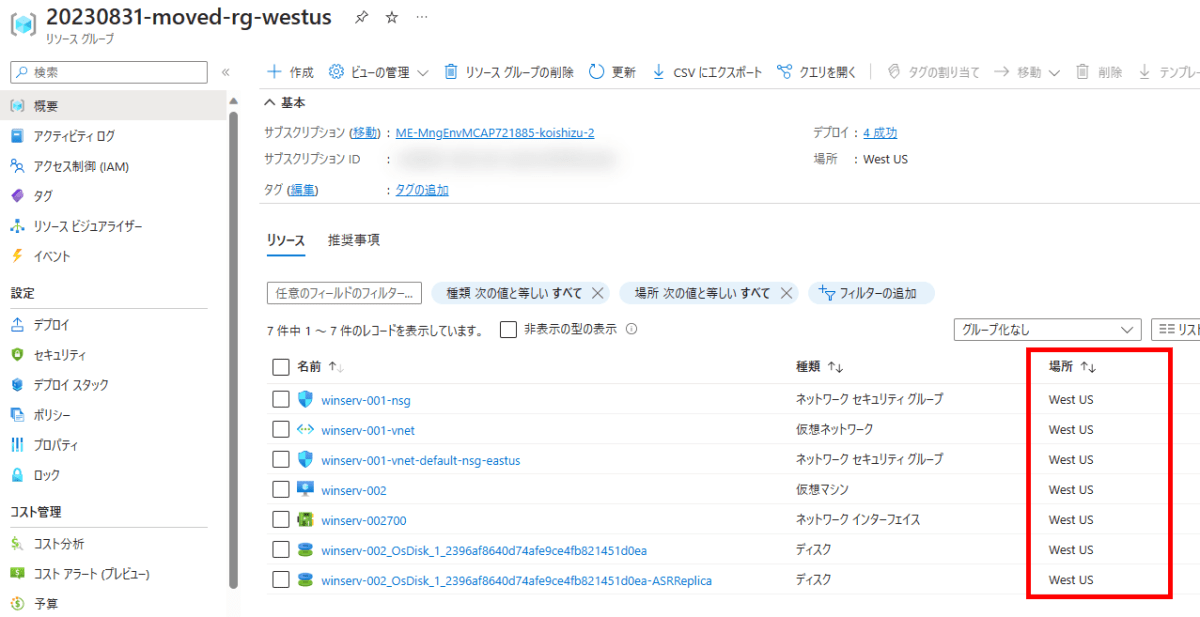Click the コスト分析 icon
The image size is (1200, 617).
pyautogui.click(x=17, y=544)
